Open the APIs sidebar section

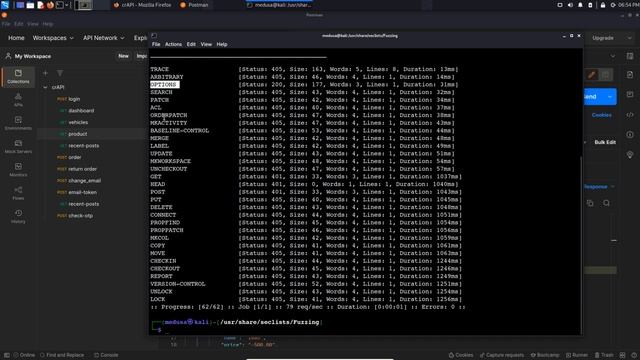[18, 99]
